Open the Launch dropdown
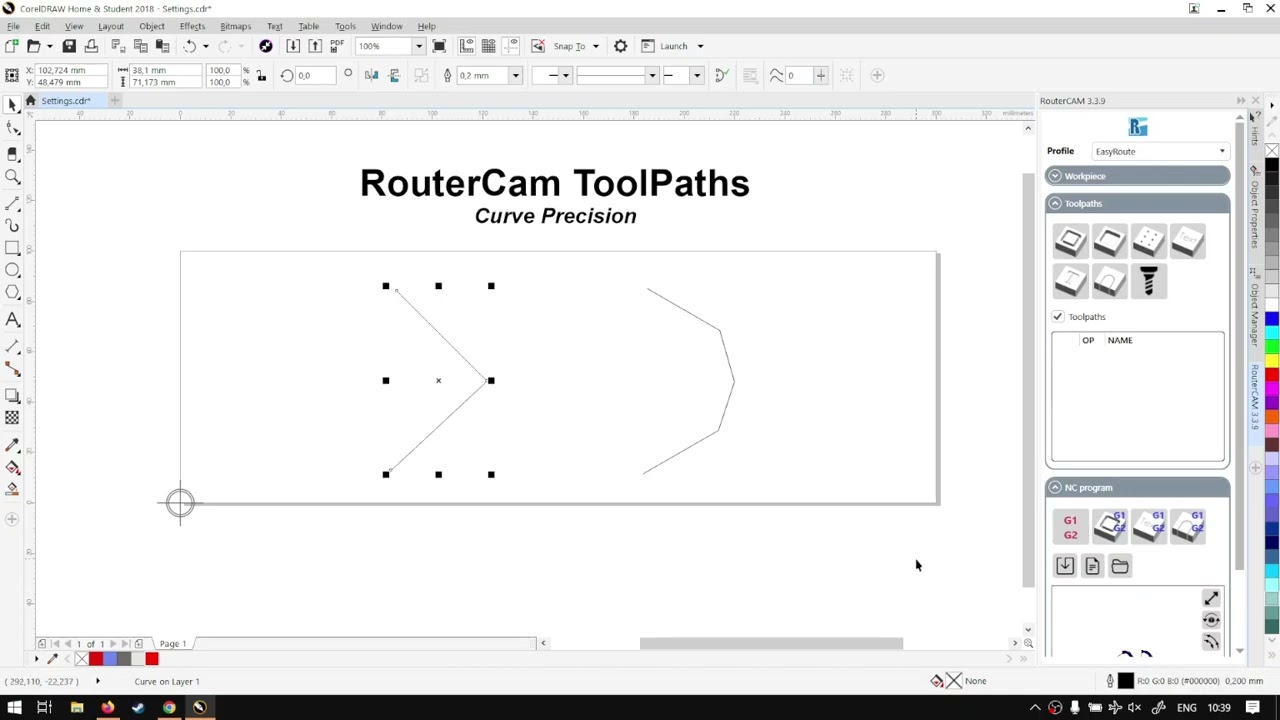Screen dimensions: 1280x720 tap(700, 46)
